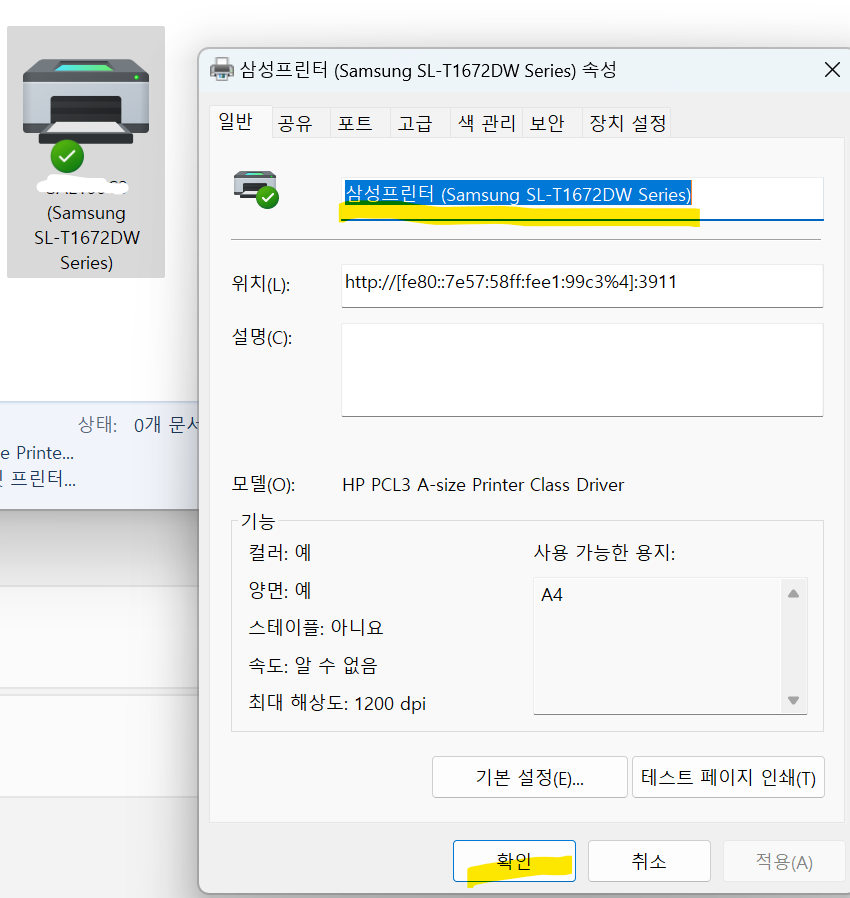The width and height of the screenshot is (850, 898).
Task: Click the printer status icon beside name field
Action: (256, 190)
